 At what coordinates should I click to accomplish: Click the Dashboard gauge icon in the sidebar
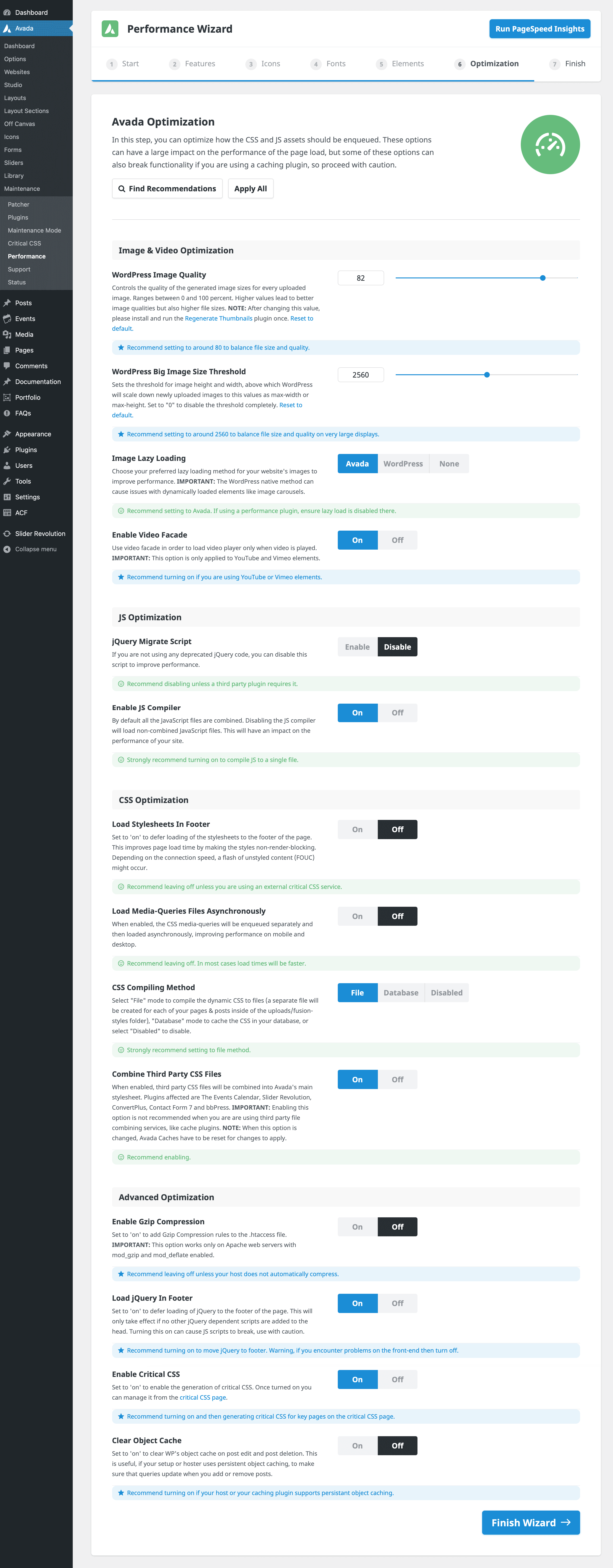click(7, 12)
